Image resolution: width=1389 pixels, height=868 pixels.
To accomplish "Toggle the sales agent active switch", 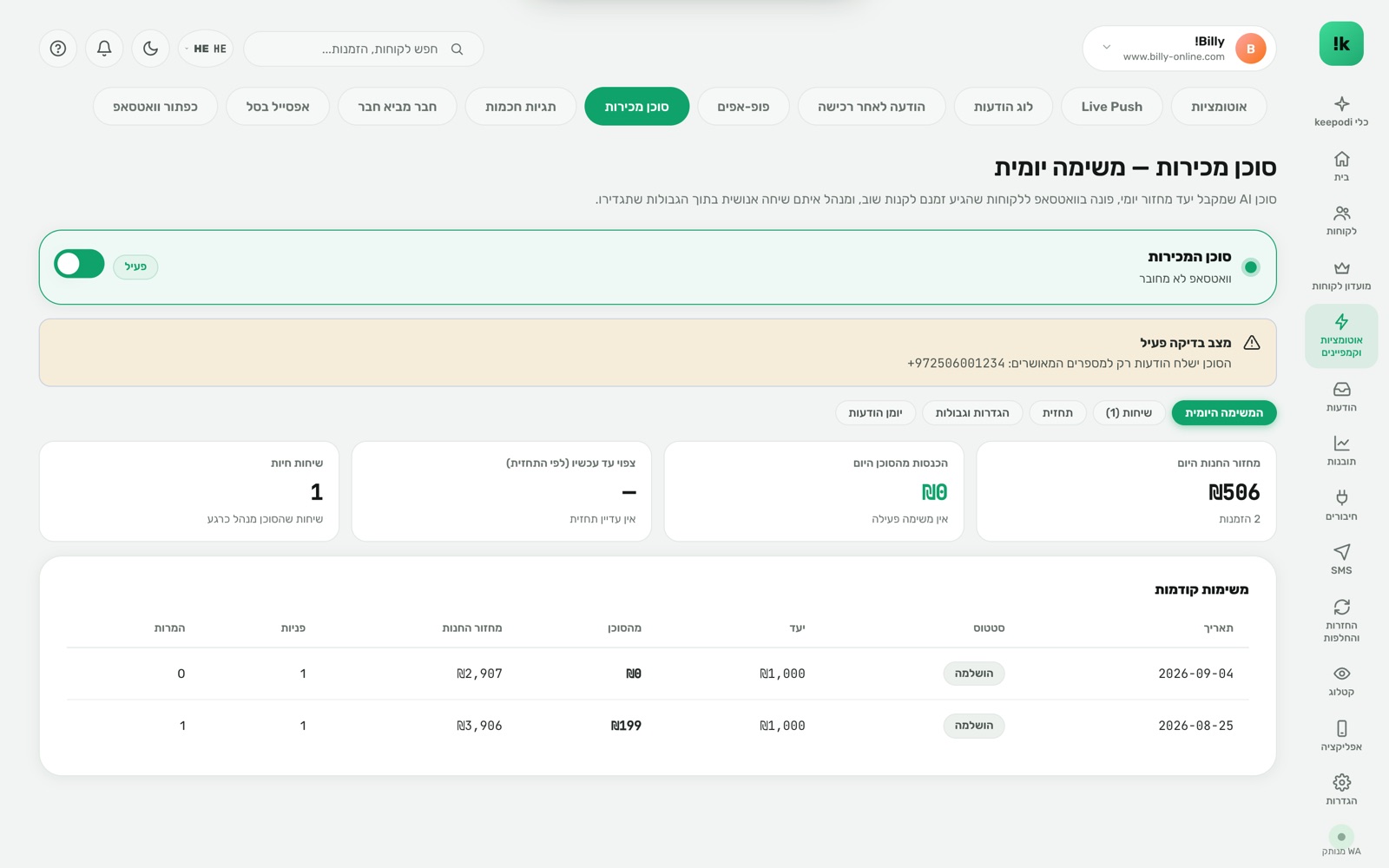I will 79,264.
